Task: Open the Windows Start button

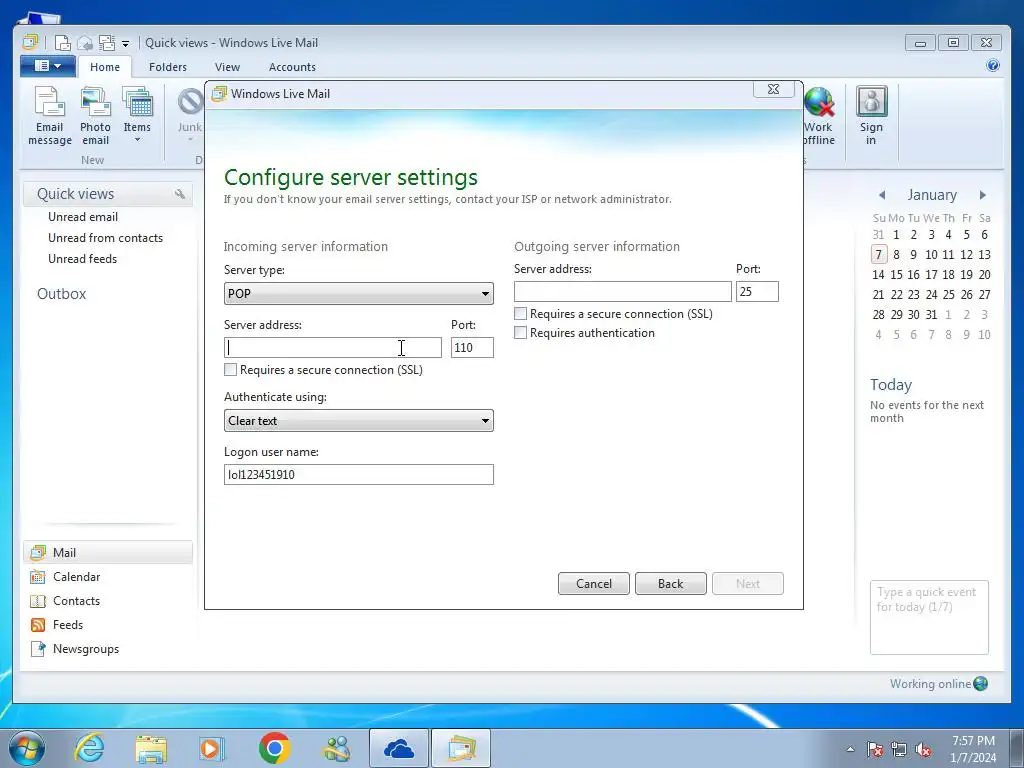Action: pos(26,748)
